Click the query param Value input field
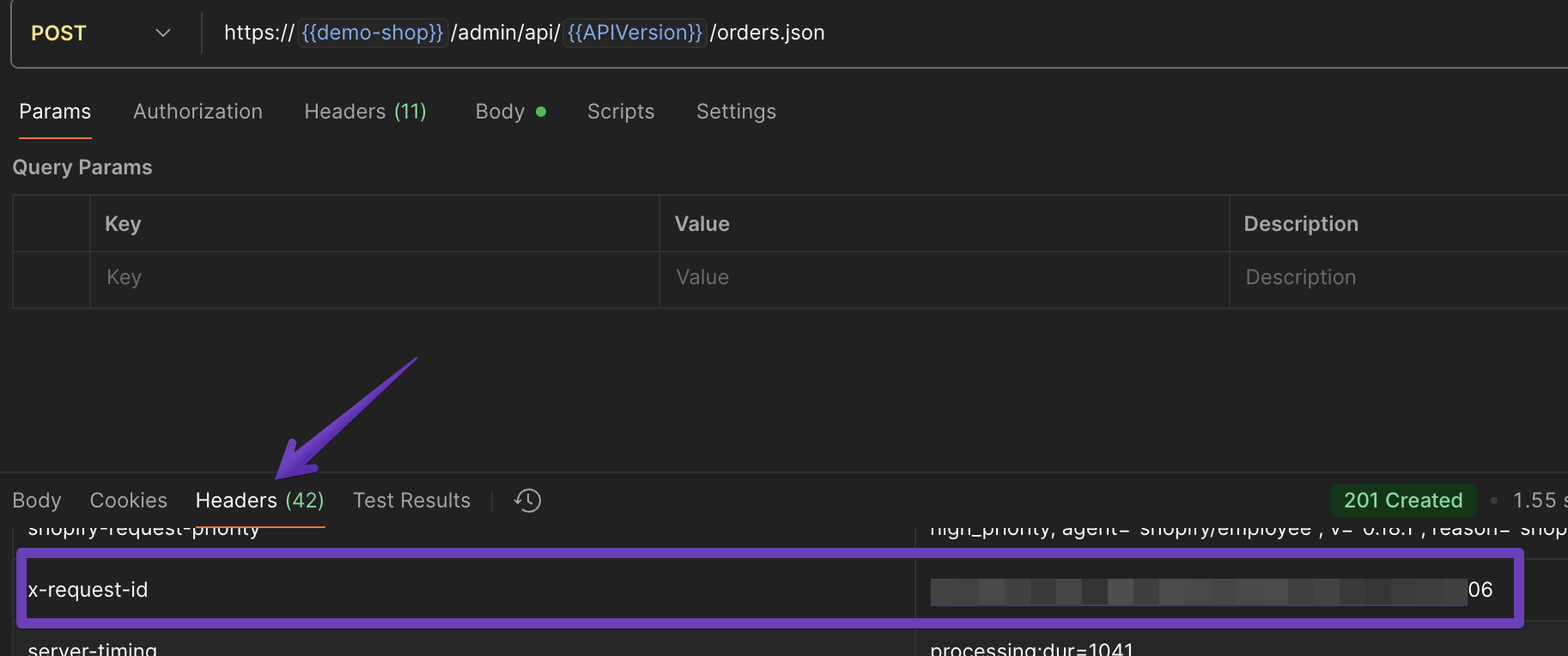Image resolution: width=1568 pixels, height=656 pixels. tap(943, 277)
